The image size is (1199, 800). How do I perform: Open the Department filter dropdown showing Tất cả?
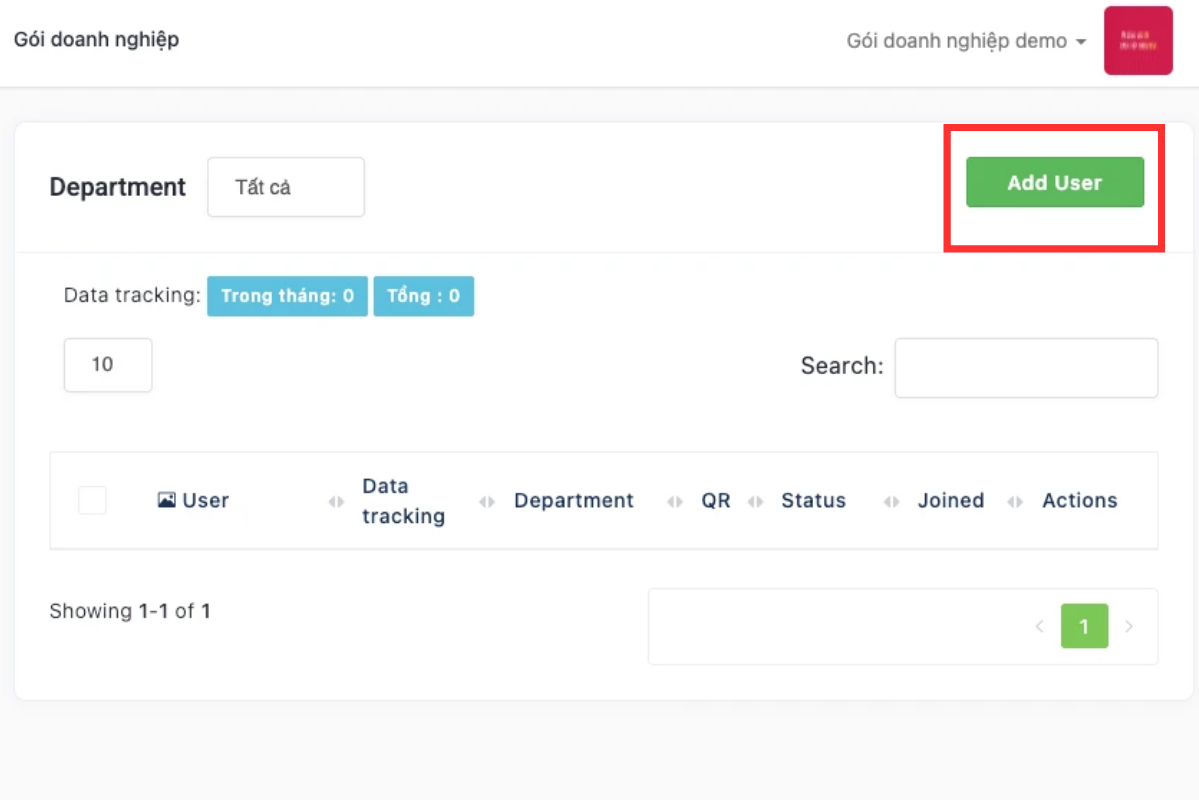tap(286, 187)
